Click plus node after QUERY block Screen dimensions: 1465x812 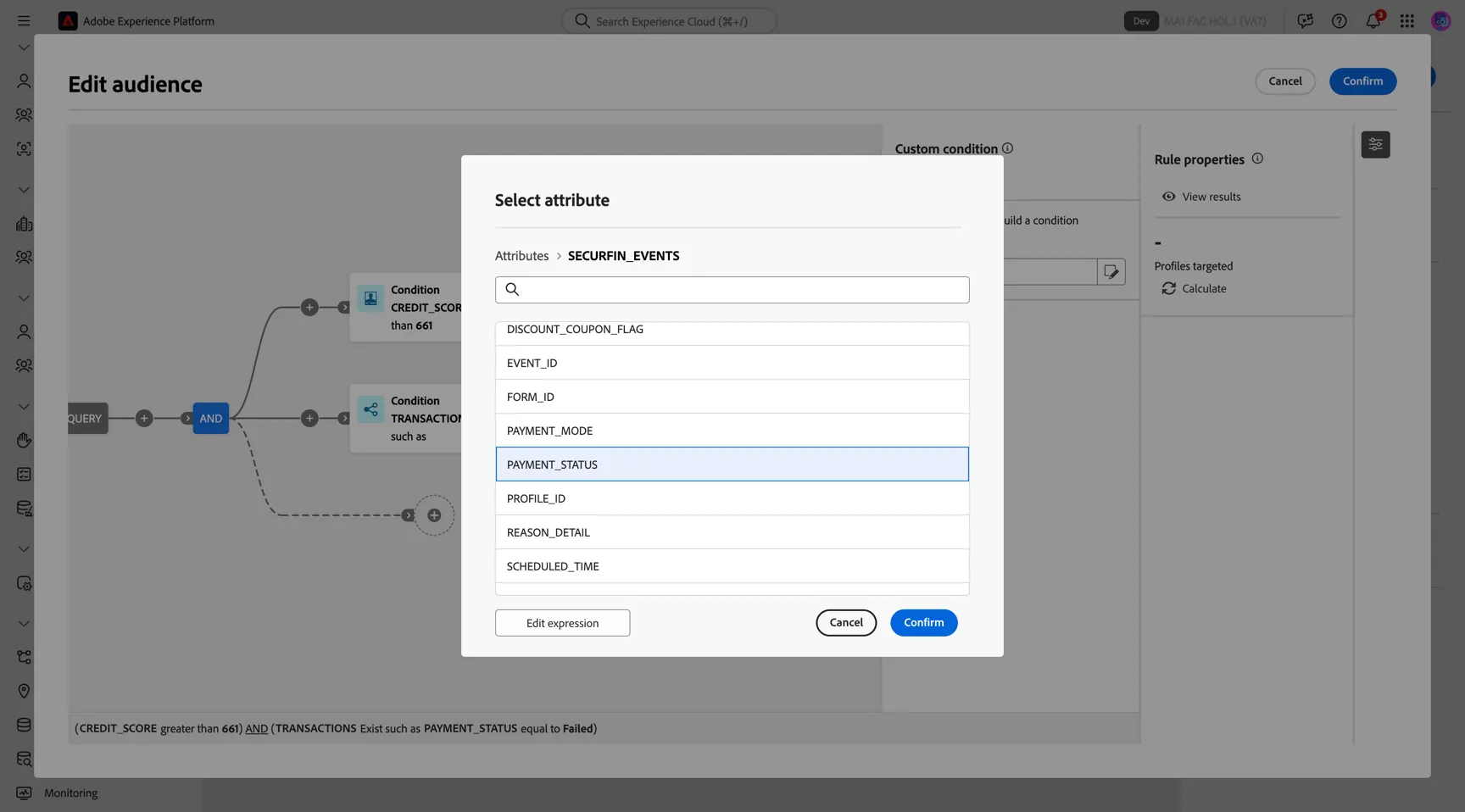coord(144,418)
